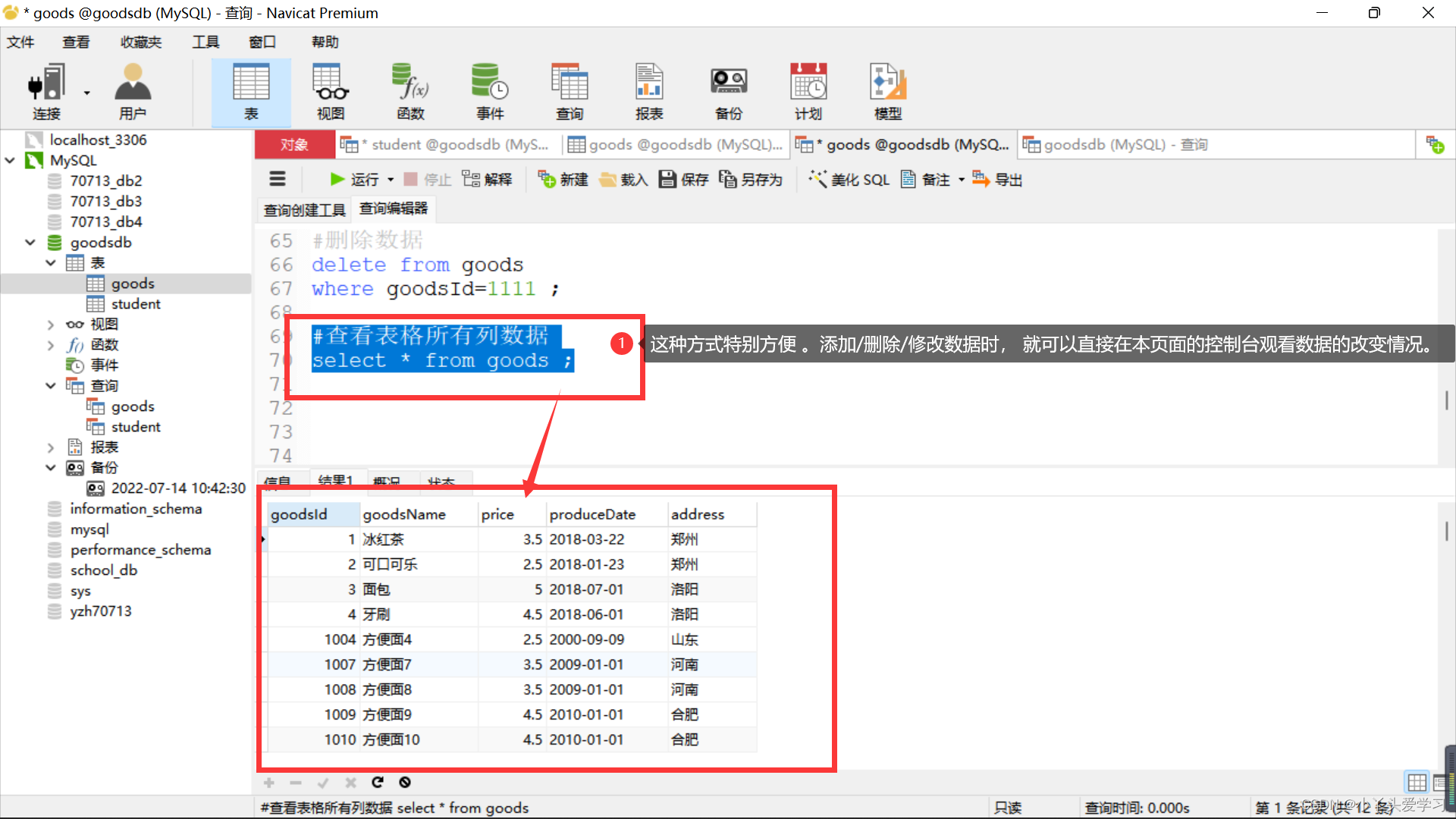Switch to 结果1 result tab
This screenshot has height=819, width=1456.
[x=336, y=481]
